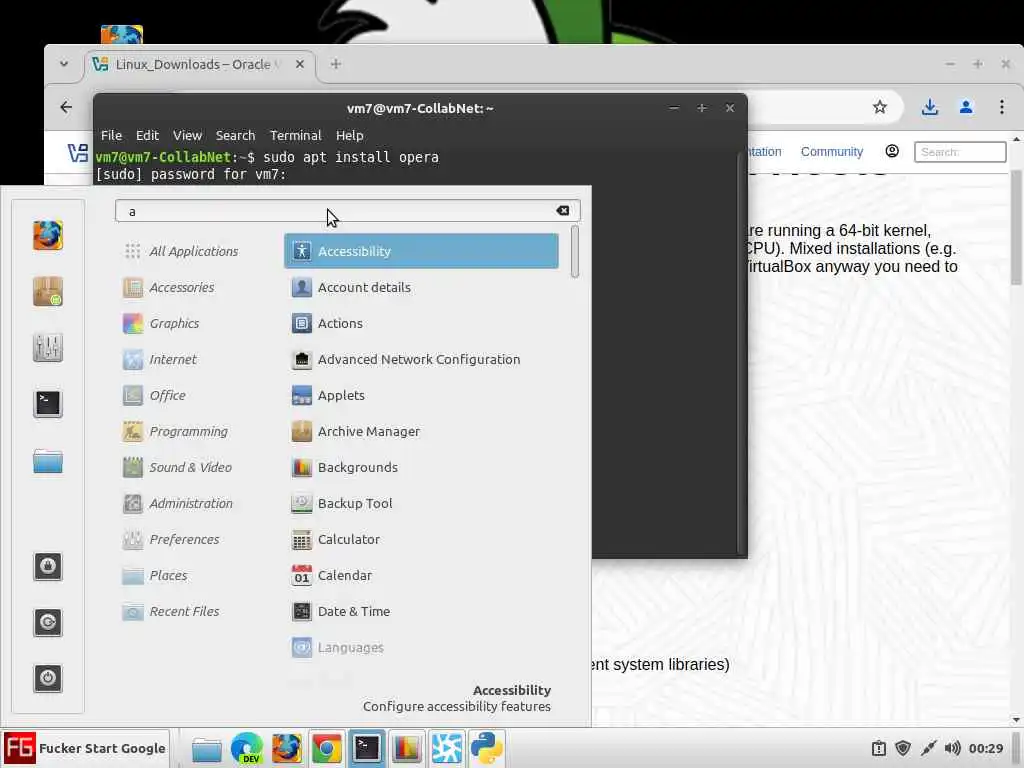Launch Archive Manager
Viewport: 1024px width, 768px height.
pos(421,431)
